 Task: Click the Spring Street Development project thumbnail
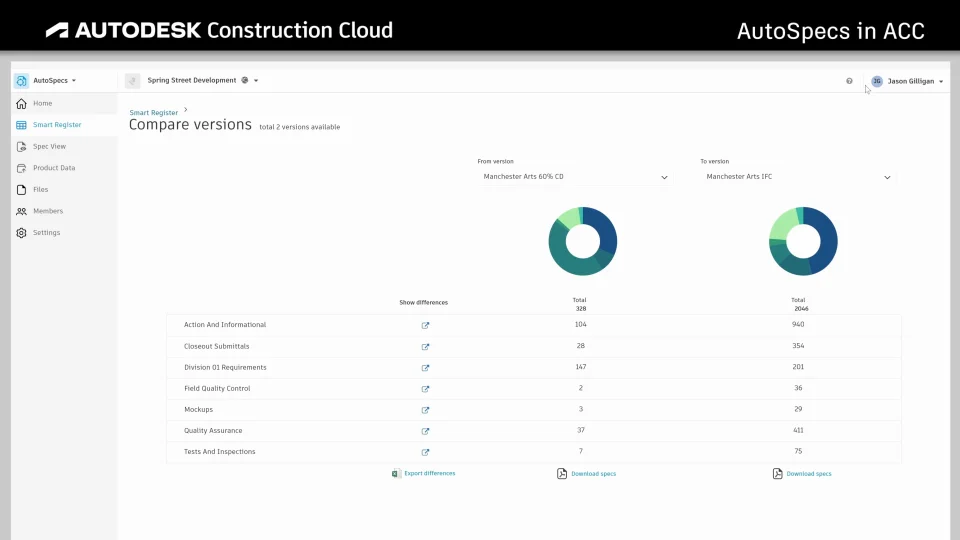coord(132,81)
